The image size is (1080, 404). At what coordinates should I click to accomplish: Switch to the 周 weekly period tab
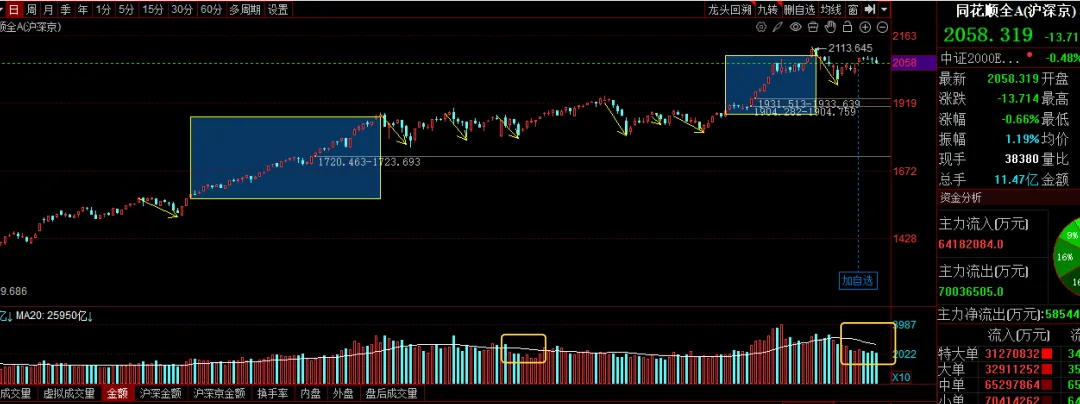[30, 10]
